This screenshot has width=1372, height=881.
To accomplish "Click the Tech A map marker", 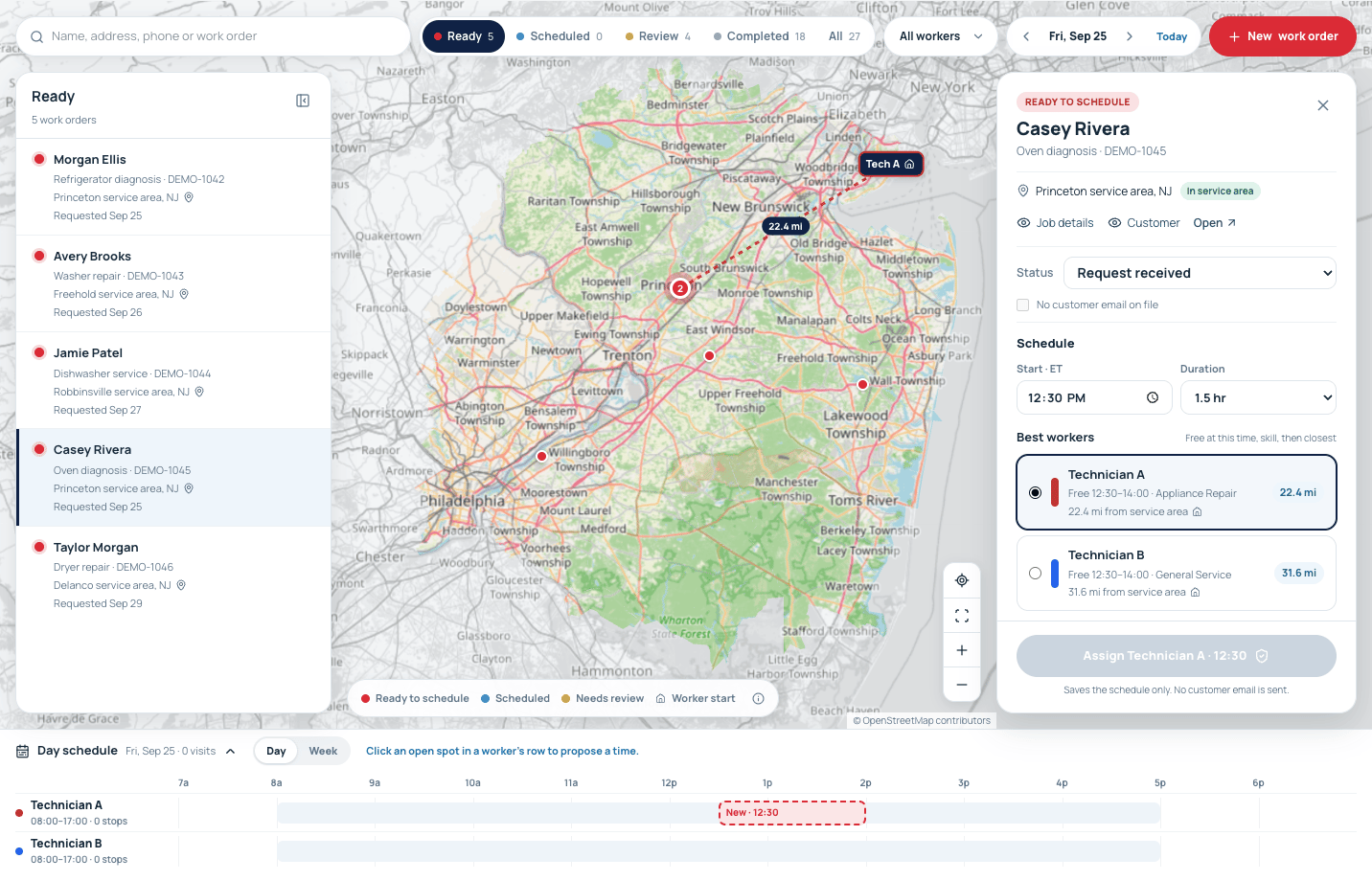I will (x=891, y=164).
